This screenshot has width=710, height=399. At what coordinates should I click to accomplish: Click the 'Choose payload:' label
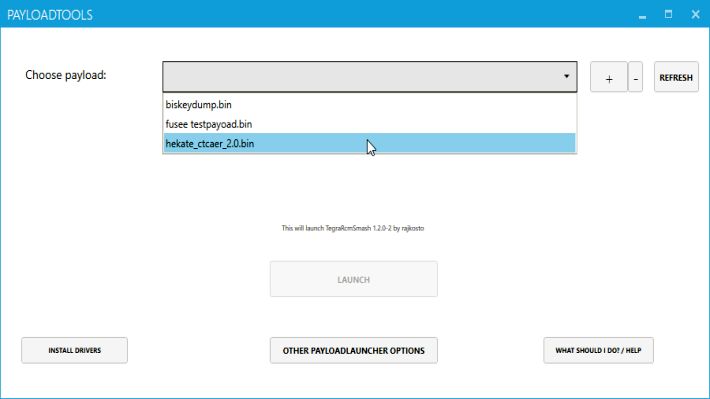(66, 75)
